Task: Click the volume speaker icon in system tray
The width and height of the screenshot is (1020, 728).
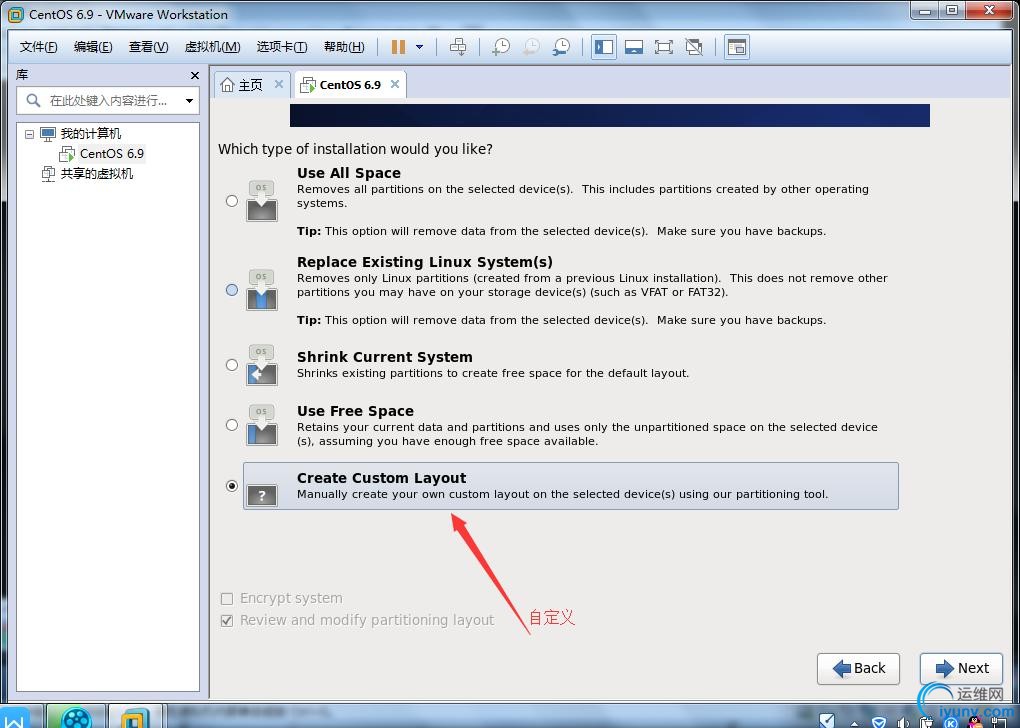Action: point(903,722)
